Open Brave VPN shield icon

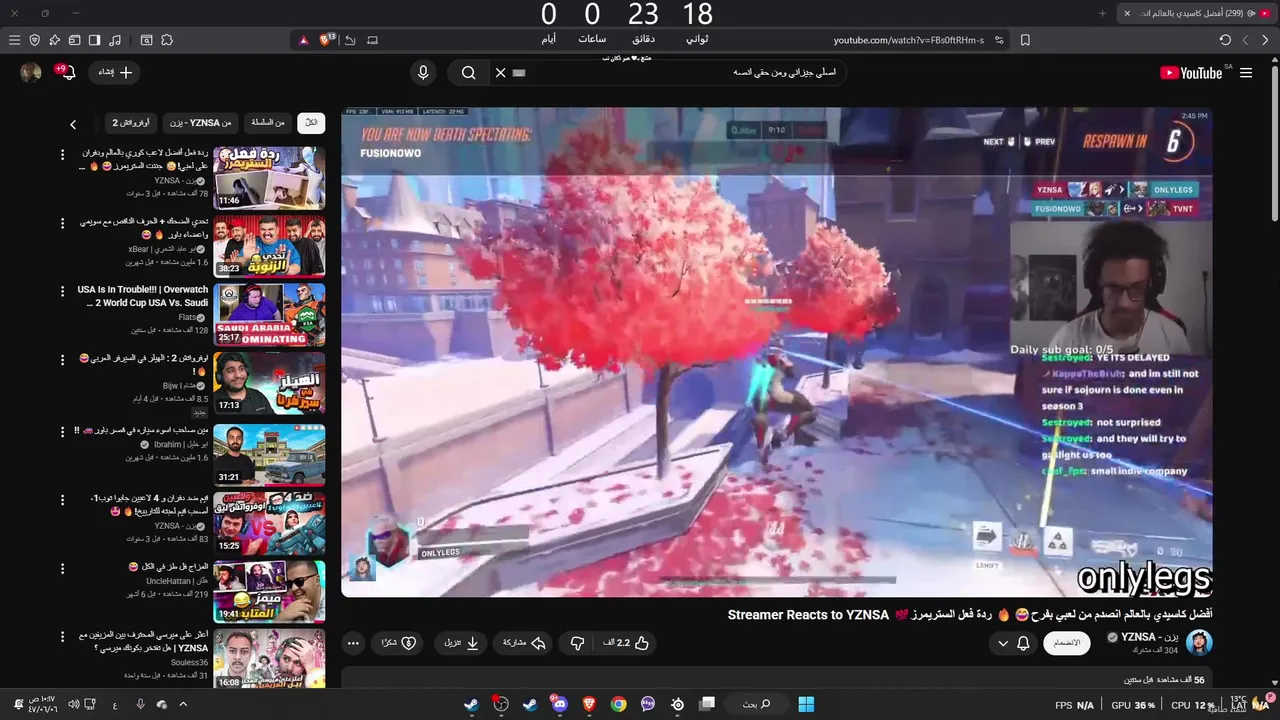(35, 40)
